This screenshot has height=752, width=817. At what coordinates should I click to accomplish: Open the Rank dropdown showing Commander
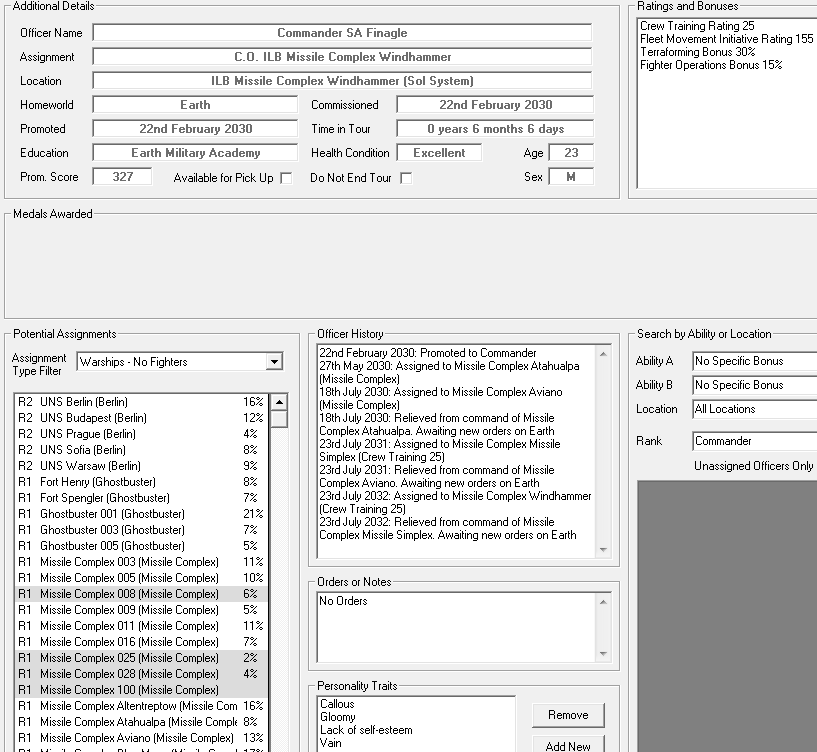[x=754, y=441]
